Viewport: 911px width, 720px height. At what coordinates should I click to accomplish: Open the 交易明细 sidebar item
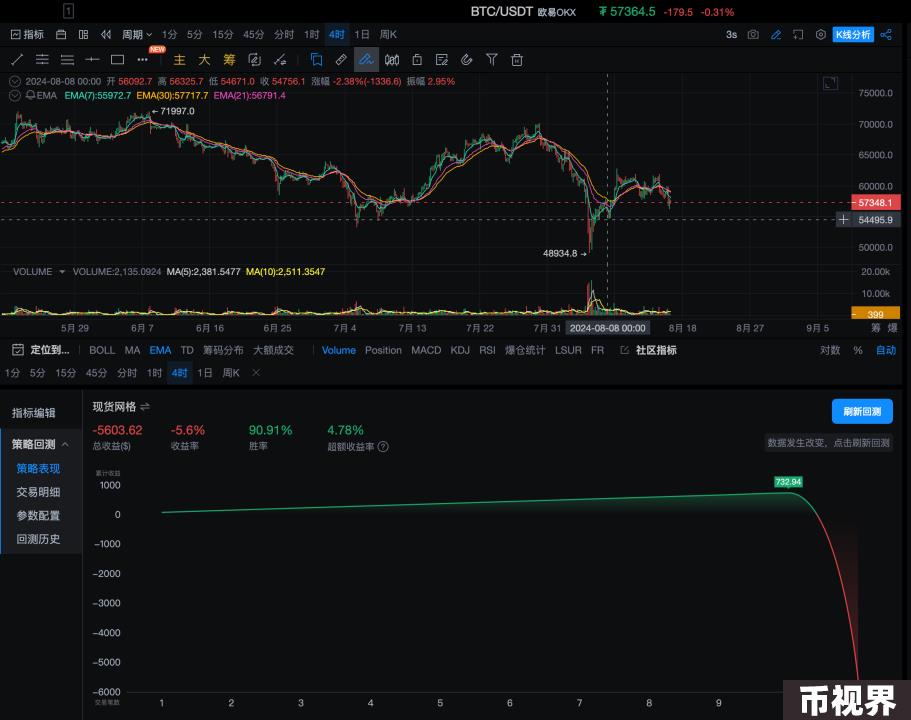(38, 492)
